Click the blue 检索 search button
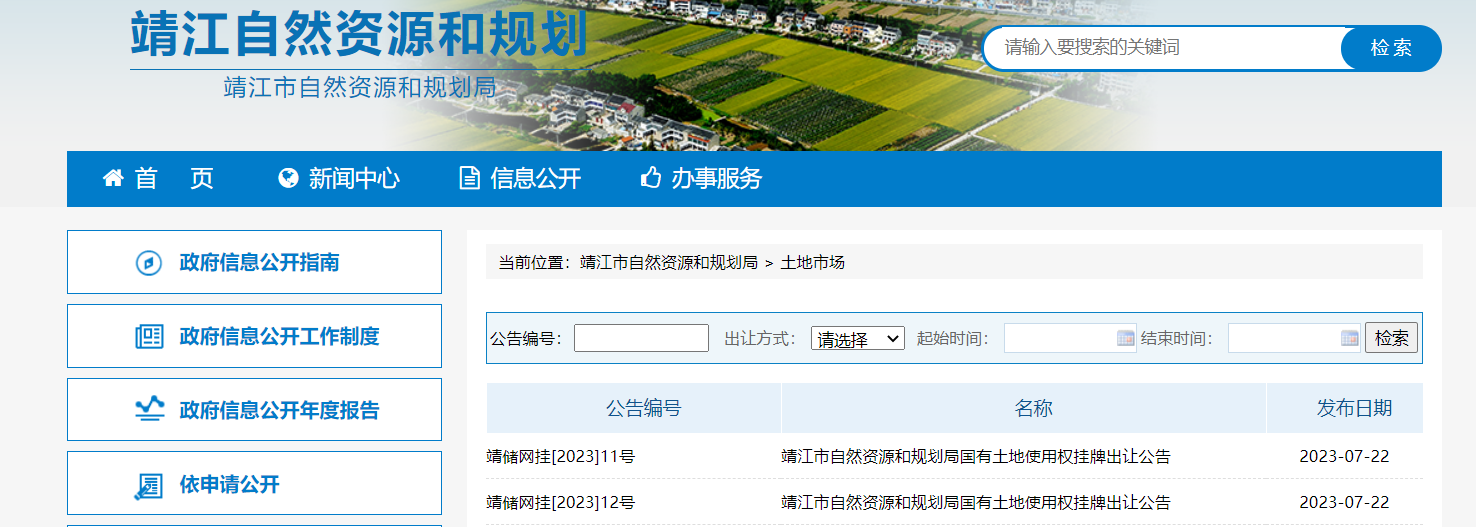 pos(1391,48)
